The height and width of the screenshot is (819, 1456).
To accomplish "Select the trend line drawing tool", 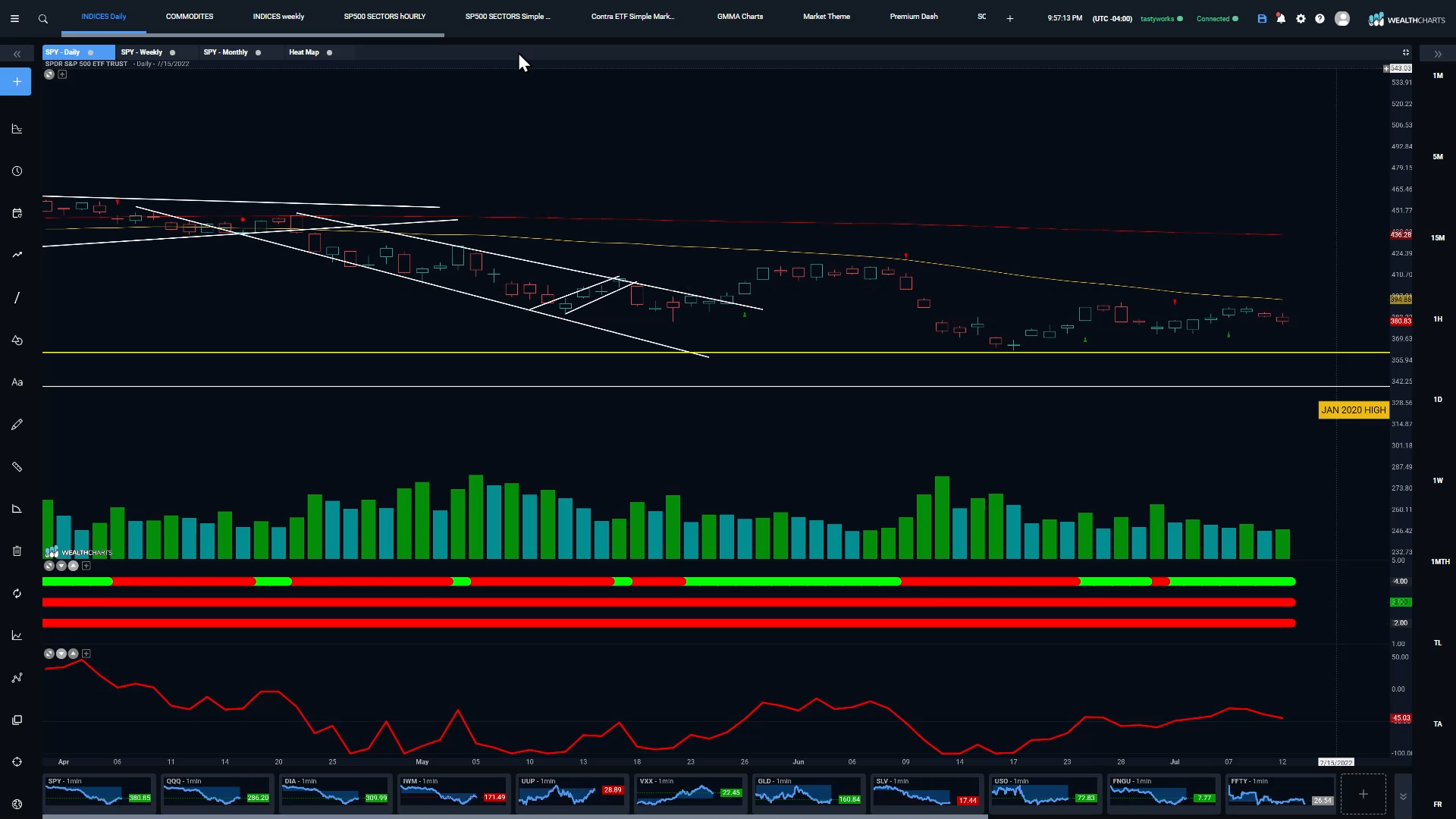I will 17,298.
